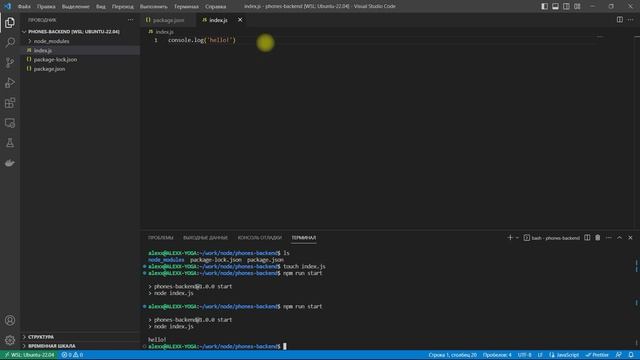Screen dimensions: 640x360
Task: Kill terminal with the trash icon
Action: (598, 238)
